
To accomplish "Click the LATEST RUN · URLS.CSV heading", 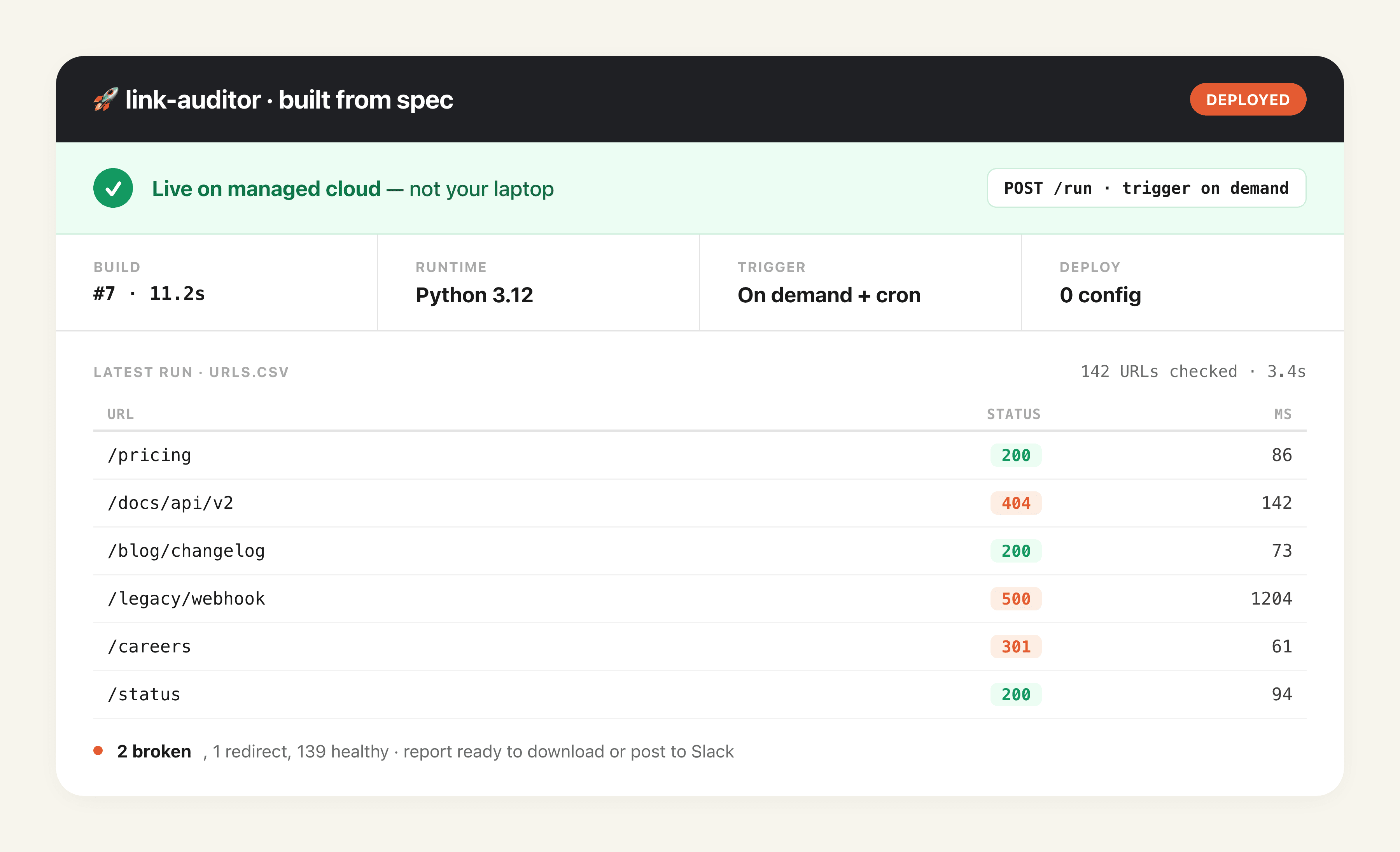I will [191, 372].
